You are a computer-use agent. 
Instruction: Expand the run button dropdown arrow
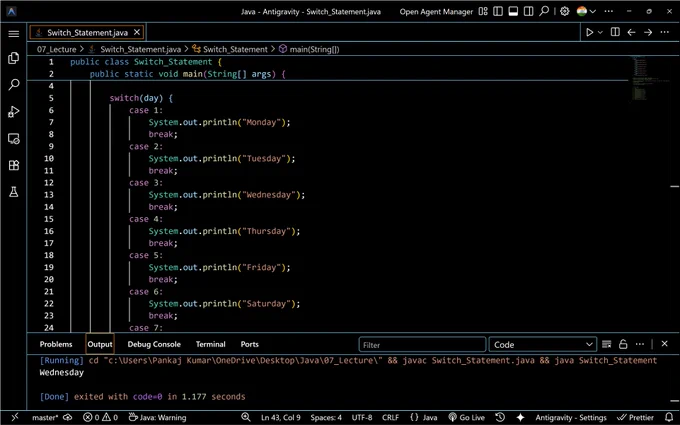[600, 32]
